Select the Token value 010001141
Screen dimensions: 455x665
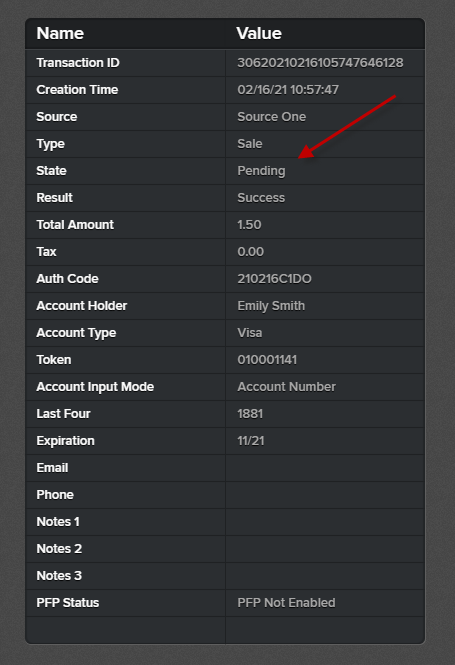pyautogui.click(x=267, y=360)
